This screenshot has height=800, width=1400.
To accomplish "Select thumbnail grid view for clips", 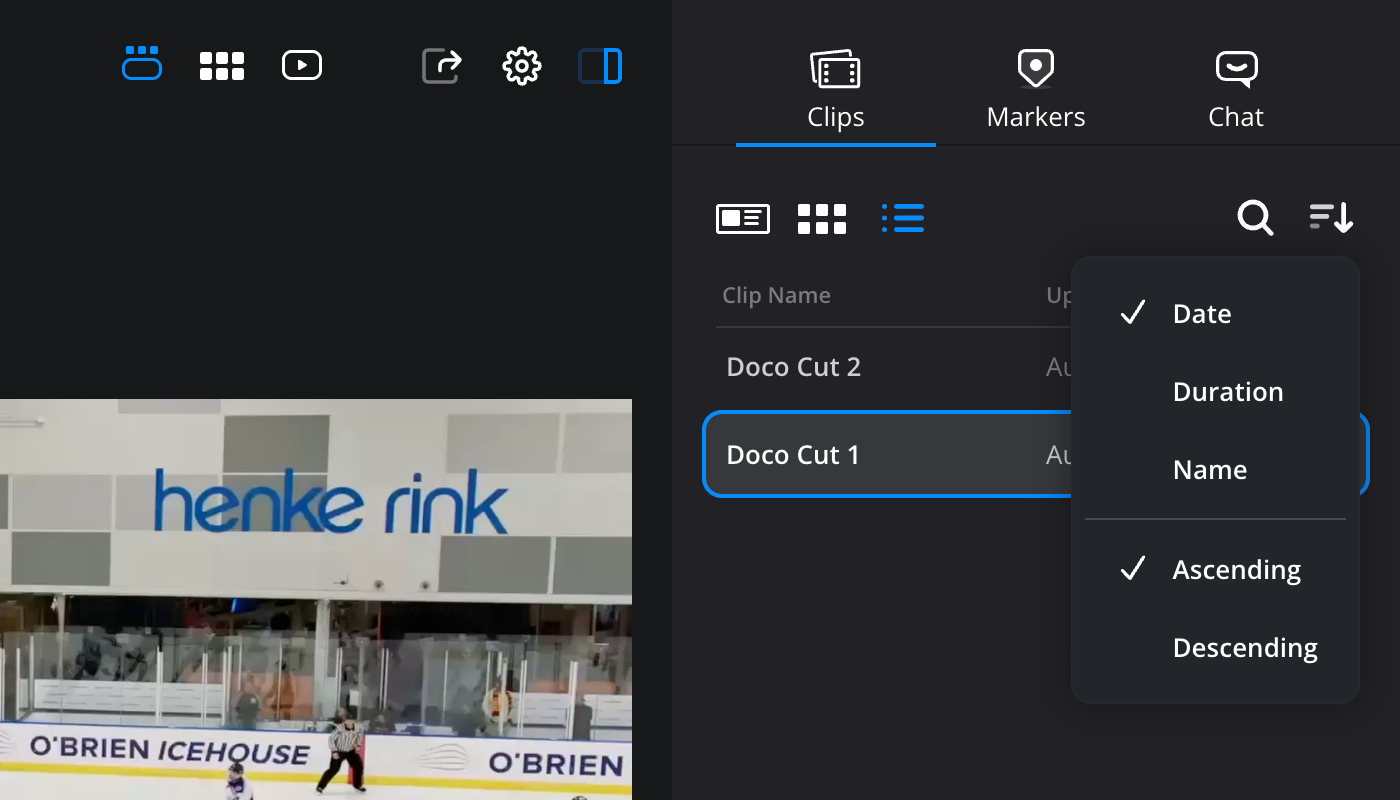I will tap(822, 218).
